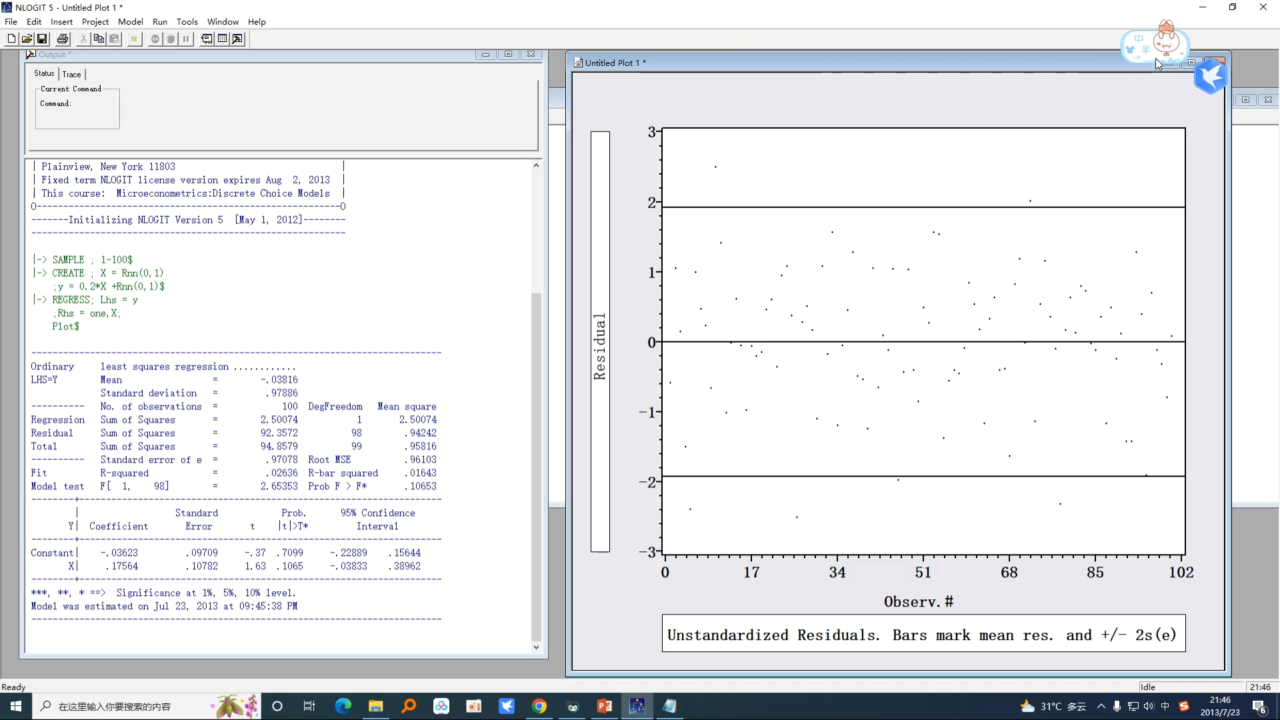The width and height of the screenshot is (1280, 720).
Task: Switch to the Trace tab
Action: [72, 74]
